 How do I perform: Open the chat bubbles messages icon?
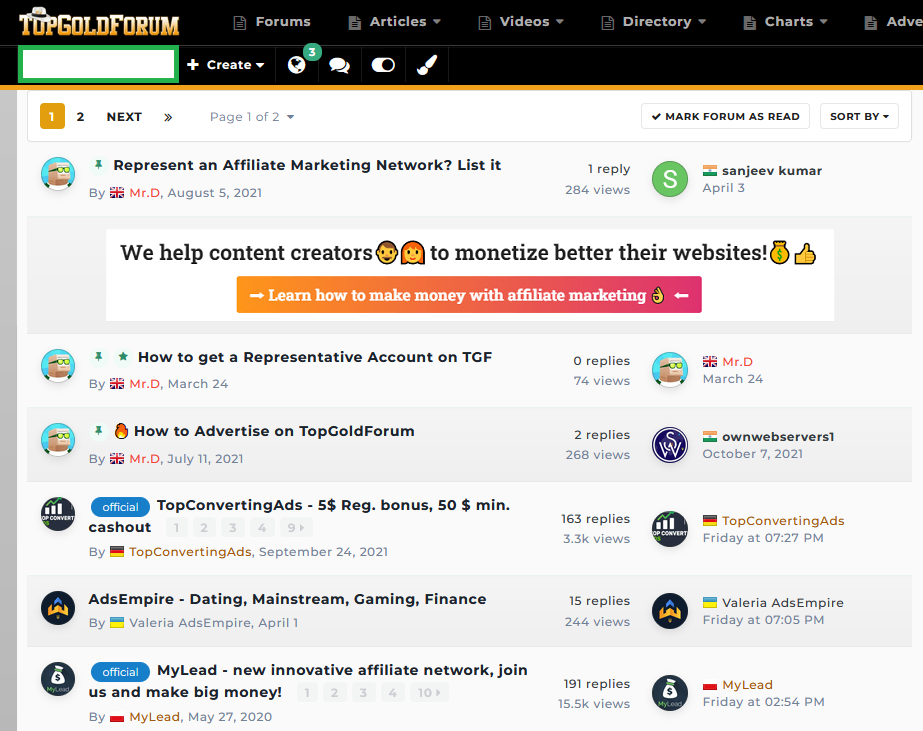339,65
